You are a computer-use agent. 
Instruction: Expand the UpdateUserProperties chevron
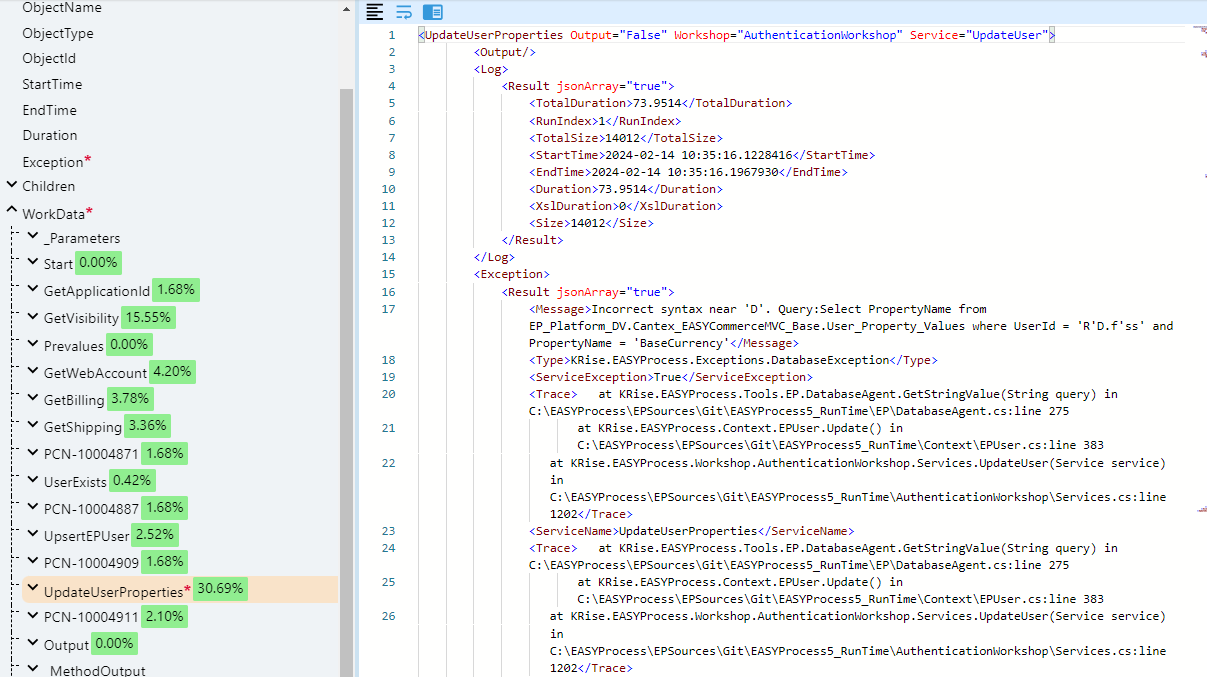point(33,590)
